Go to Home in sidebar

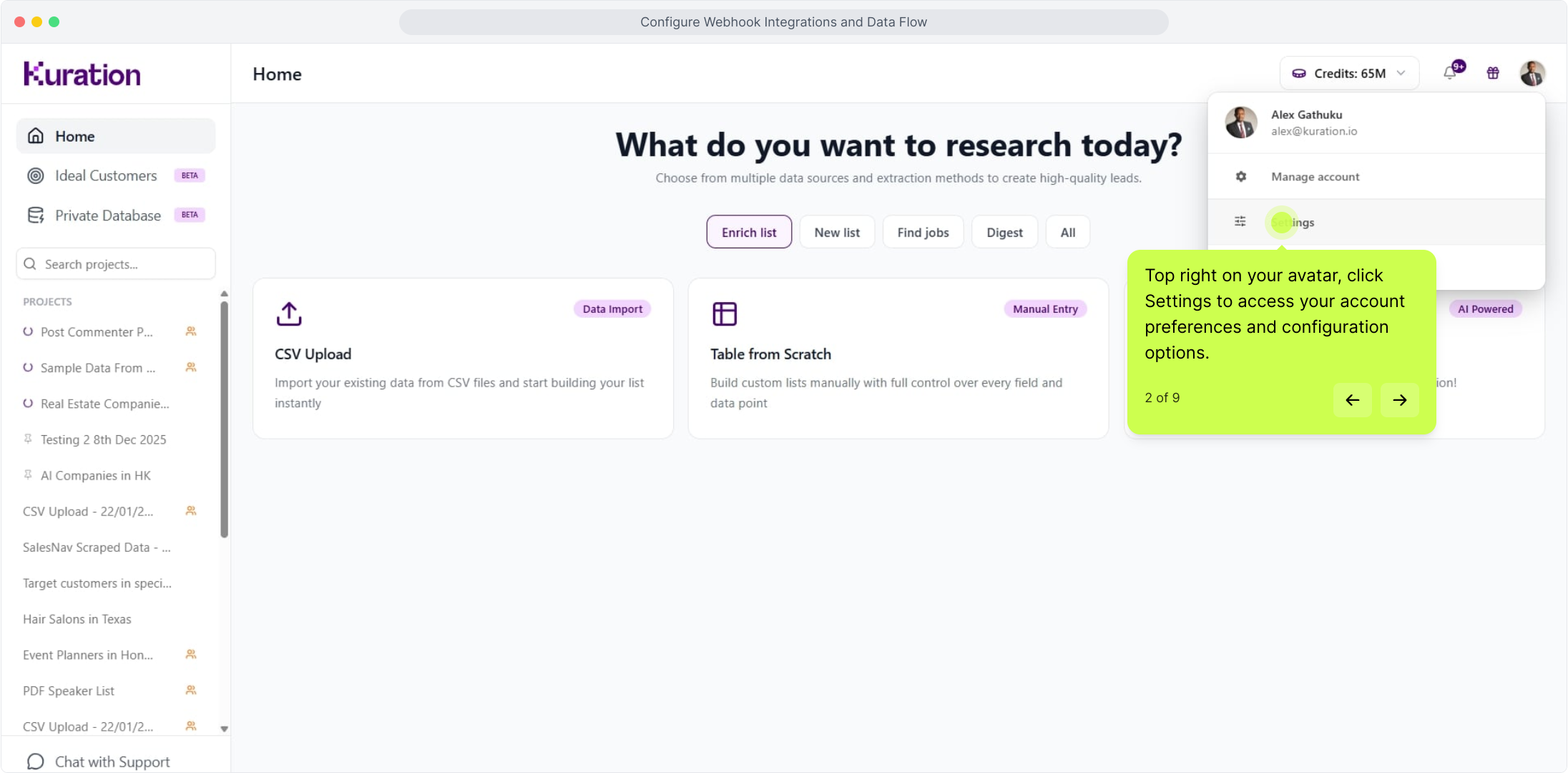tap(116, 136)
